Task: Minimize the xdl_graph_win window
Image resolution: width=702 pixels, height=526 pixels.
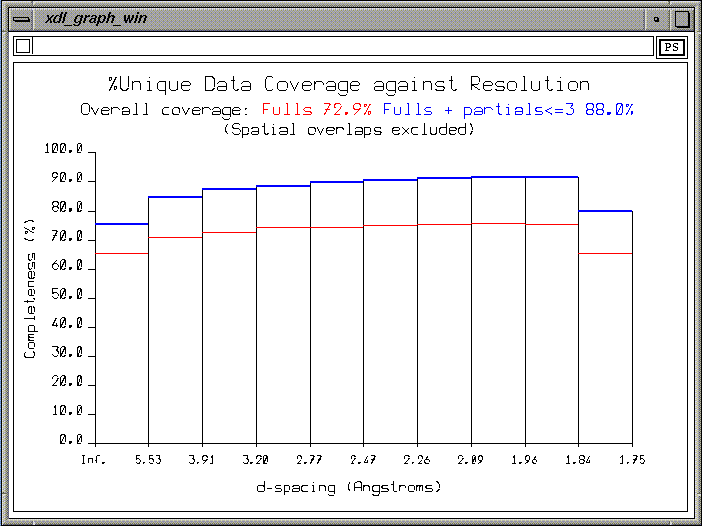Action: (x=657, y=18)
